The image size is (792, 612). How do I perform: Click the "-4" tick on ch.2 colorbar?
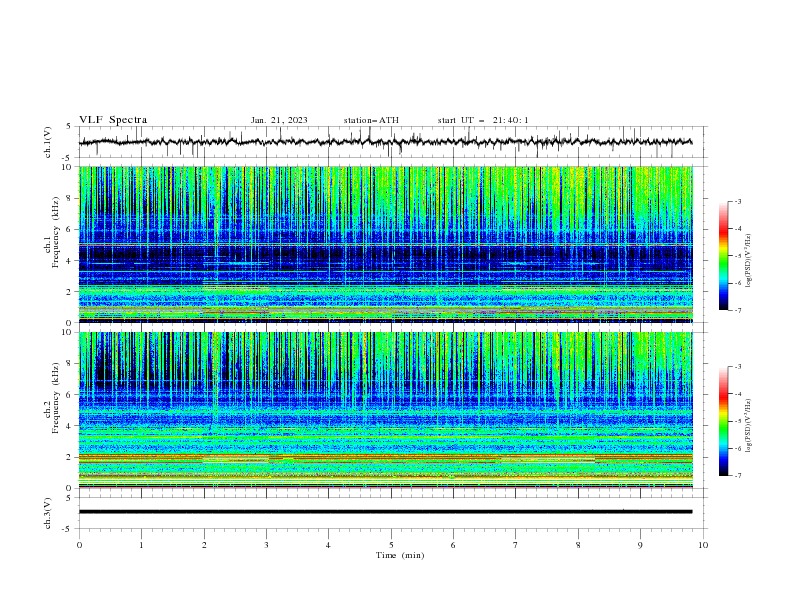click(x=737, y=394)
